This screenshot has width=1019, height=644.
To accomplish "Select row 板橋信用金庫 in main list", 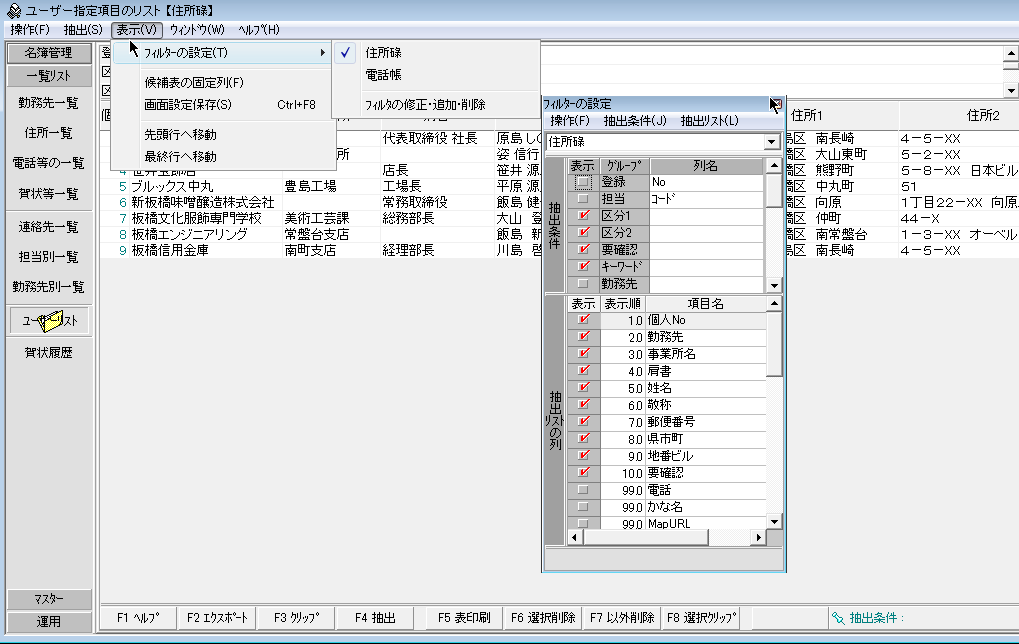I will [x=170, y=250].
